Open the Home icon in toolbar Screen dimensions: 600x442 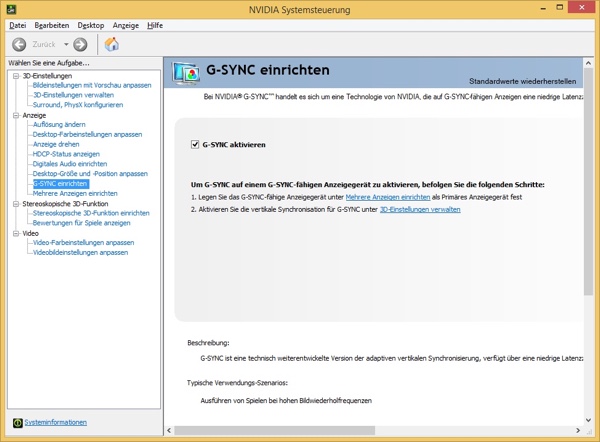pos(111,44)
